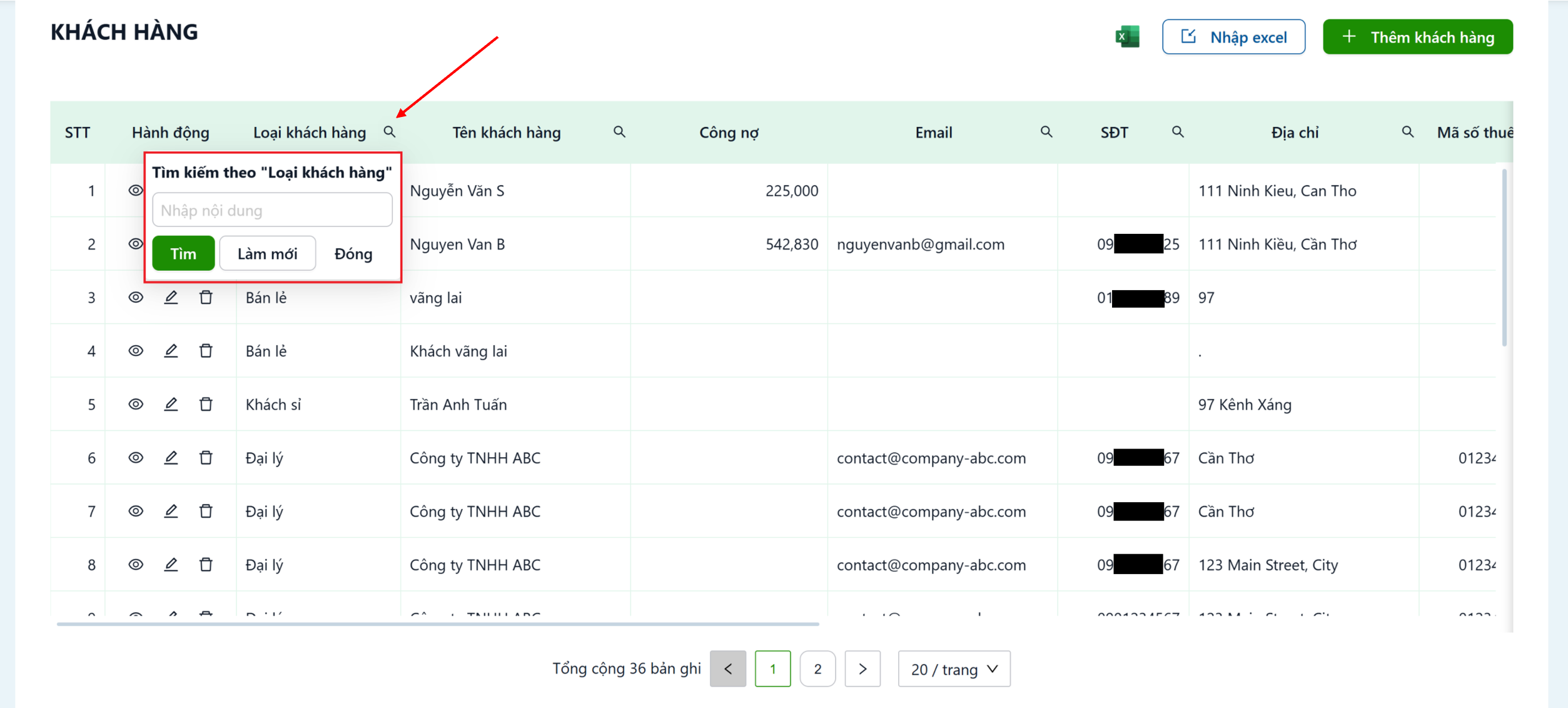The image size is (1568, 708).
Task: View details of row 2 customer
Action: pyautogui.click(x=135, y=244)
